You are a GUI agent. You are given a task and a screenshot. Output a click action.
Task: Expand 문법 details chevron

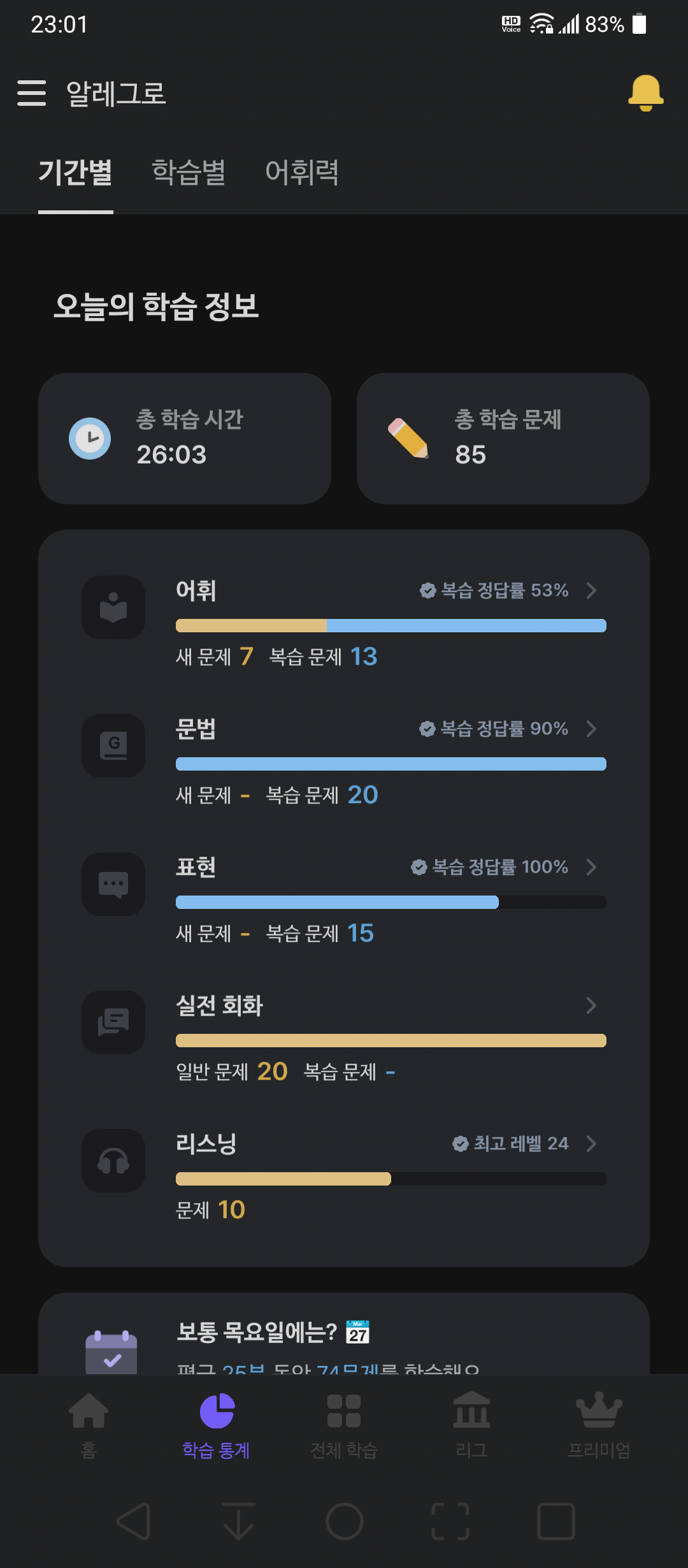[591, 729]
